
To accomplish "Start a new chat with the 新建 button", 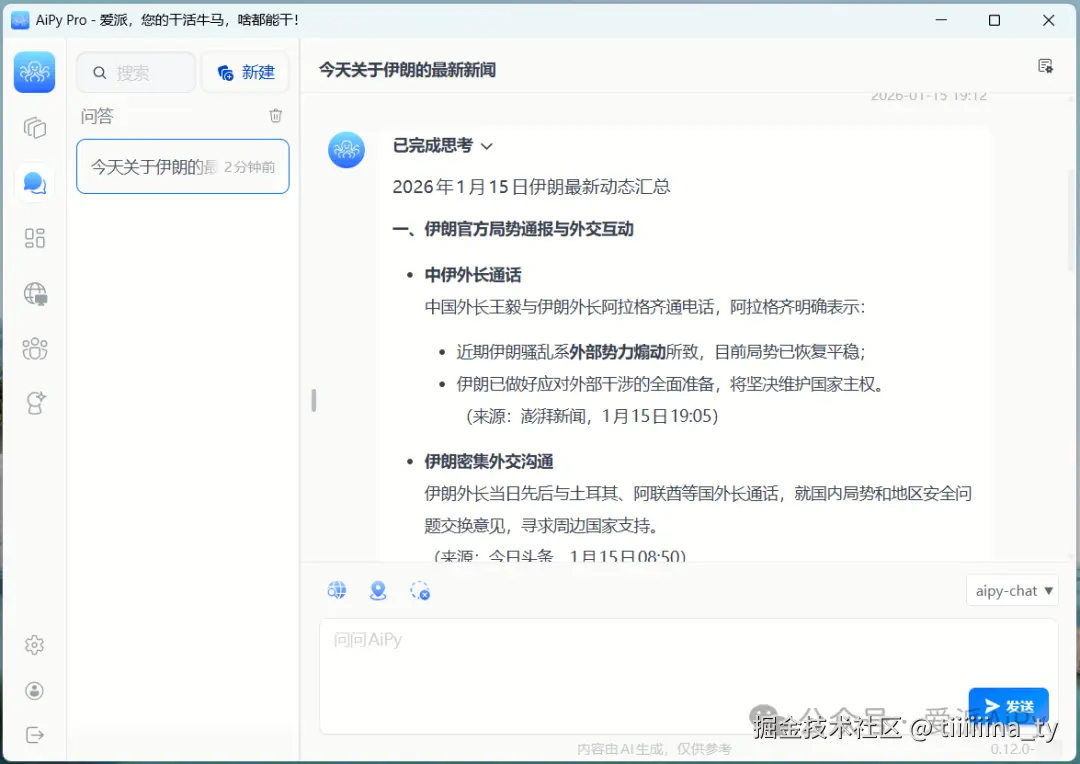I will [245, 72].
